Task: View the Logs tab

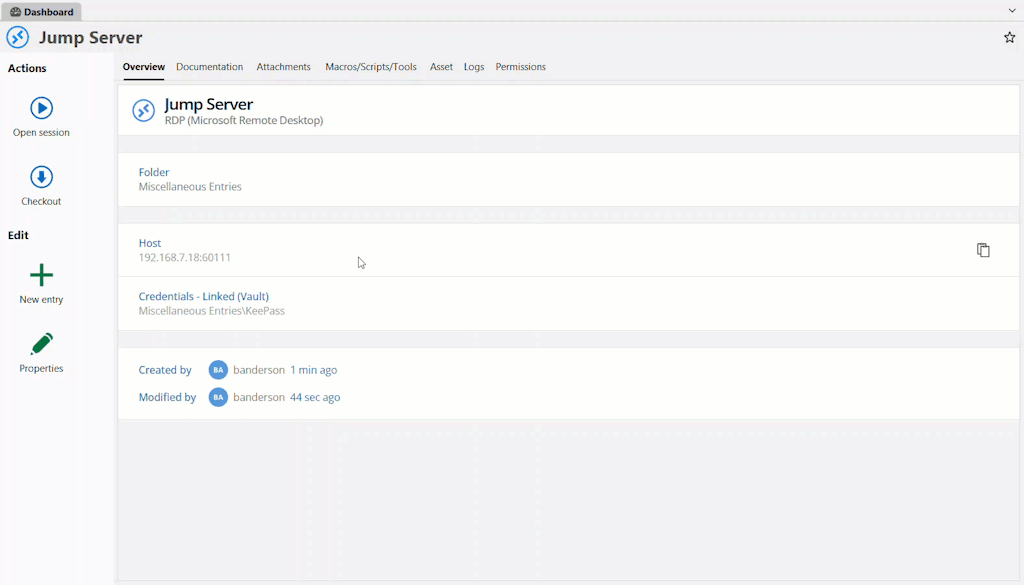Action: 474,67
